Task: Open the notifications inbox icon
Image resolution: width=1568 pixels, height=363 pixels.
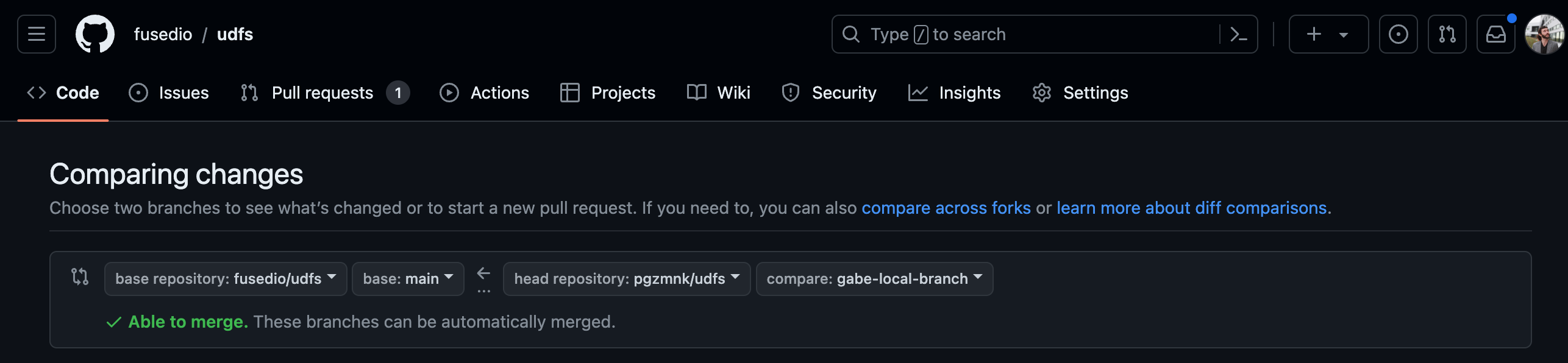Action: [1495, 34]
